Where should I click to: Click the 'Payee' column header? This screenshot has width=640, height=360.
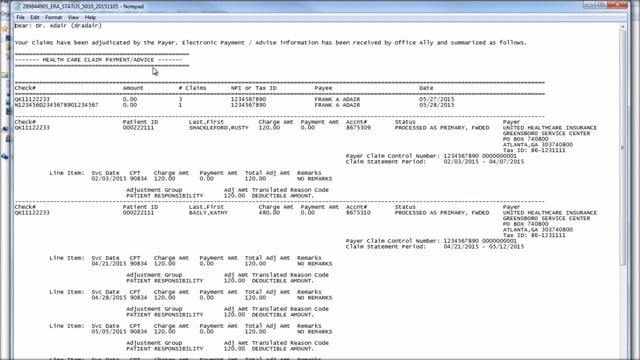point(323,88)
